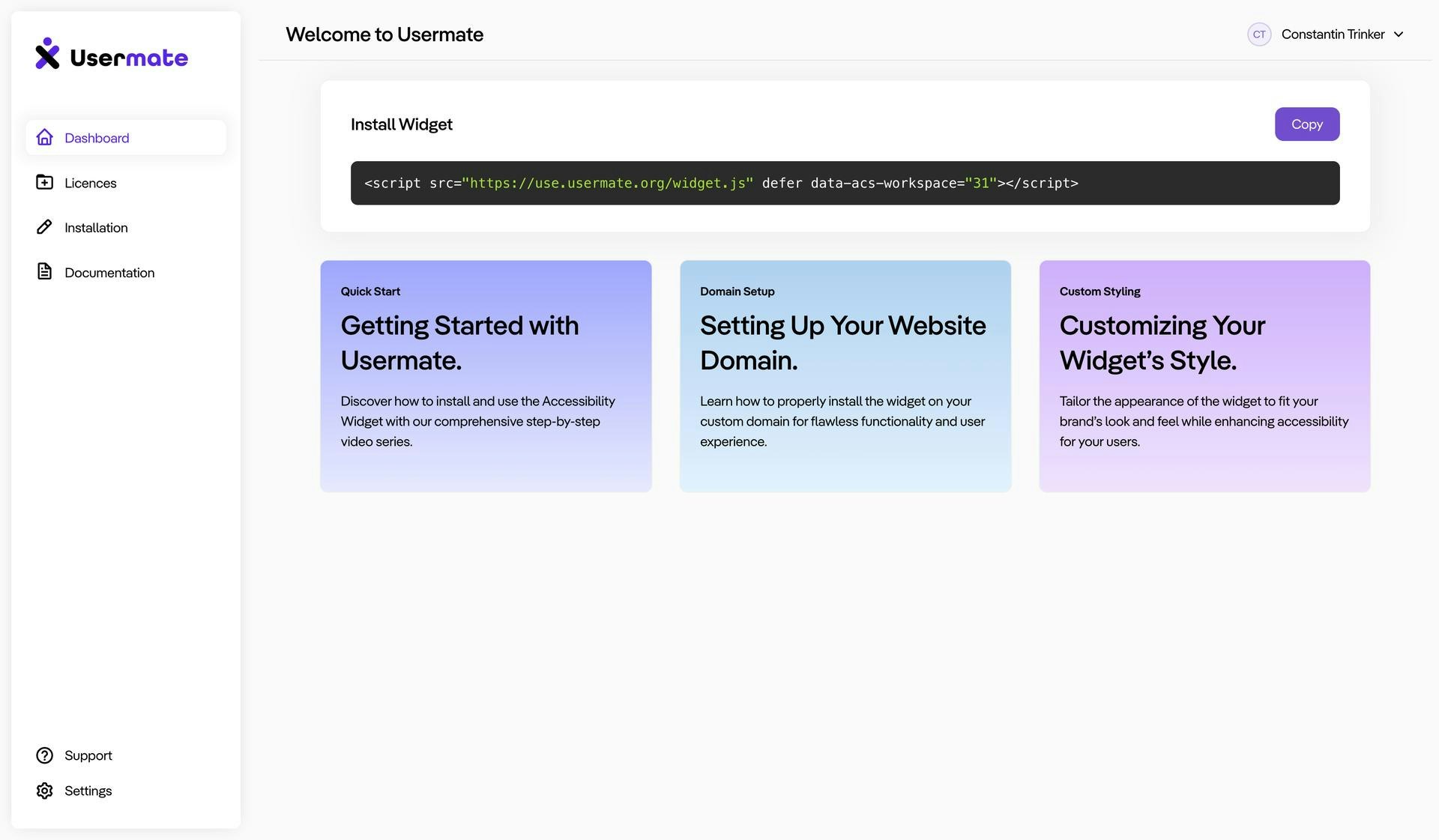1439x840 pixels.
Task: Click the Licences folder-plus icon
Action: 45,182
